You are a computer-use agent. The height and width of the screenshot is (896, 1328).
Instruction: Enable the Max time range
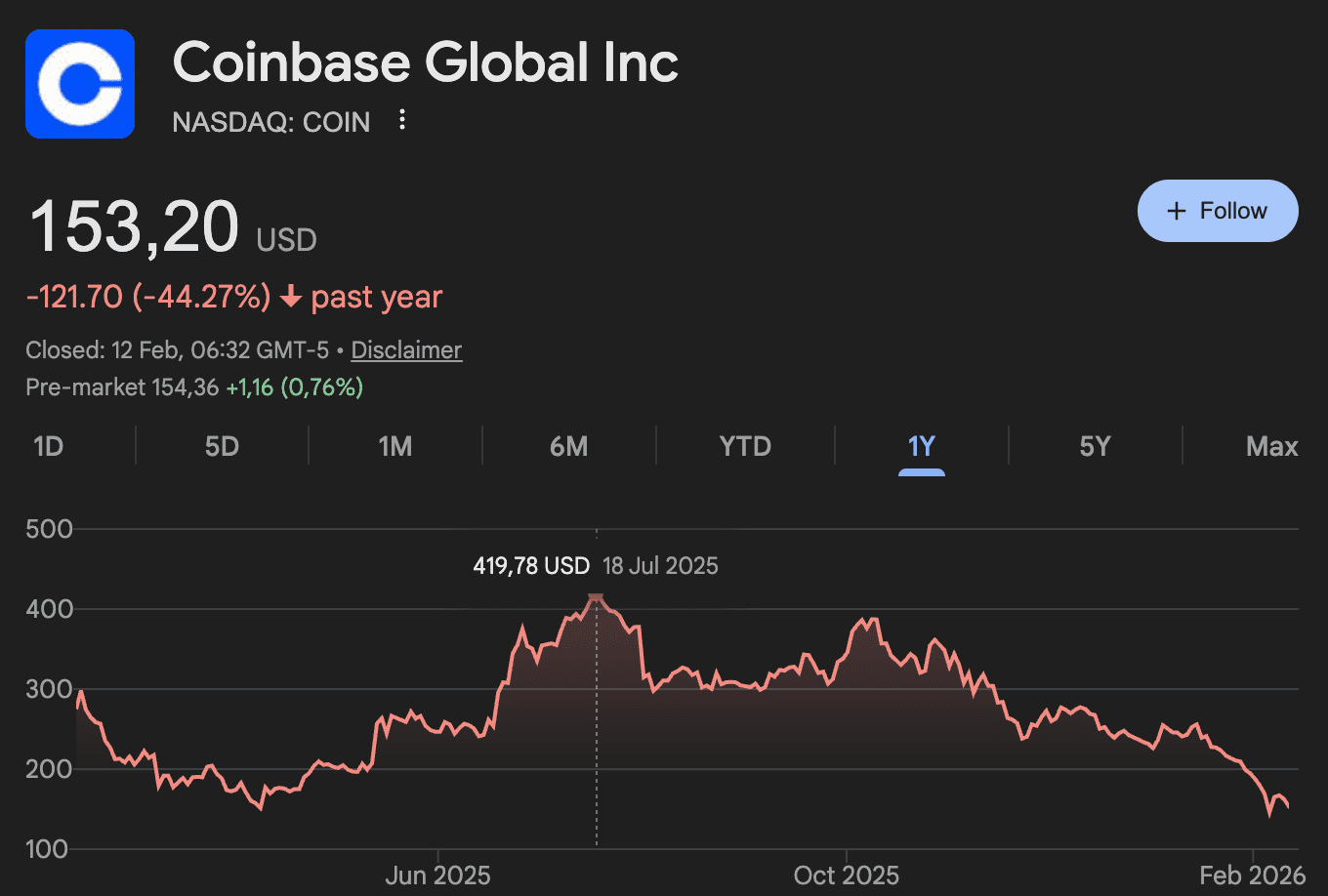pyautogui.click(x=1270, y=445)
